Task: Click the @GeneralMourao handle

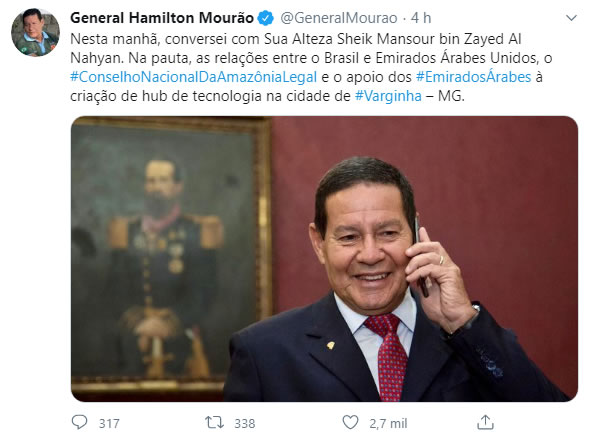Action: [339, 18]
